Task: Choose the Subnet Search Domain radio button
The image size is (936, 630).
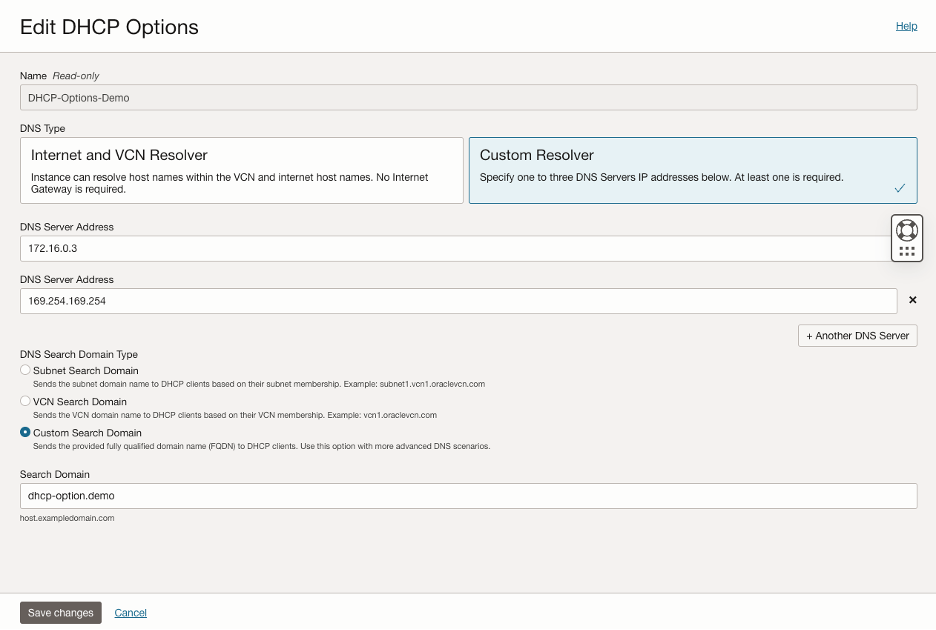Action: tap(26, 371)
